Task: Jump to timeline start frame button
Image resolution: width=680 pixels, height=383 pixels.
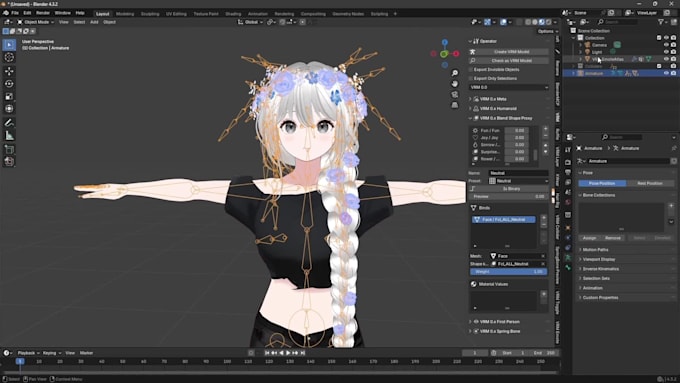Action: pos(267,353)
